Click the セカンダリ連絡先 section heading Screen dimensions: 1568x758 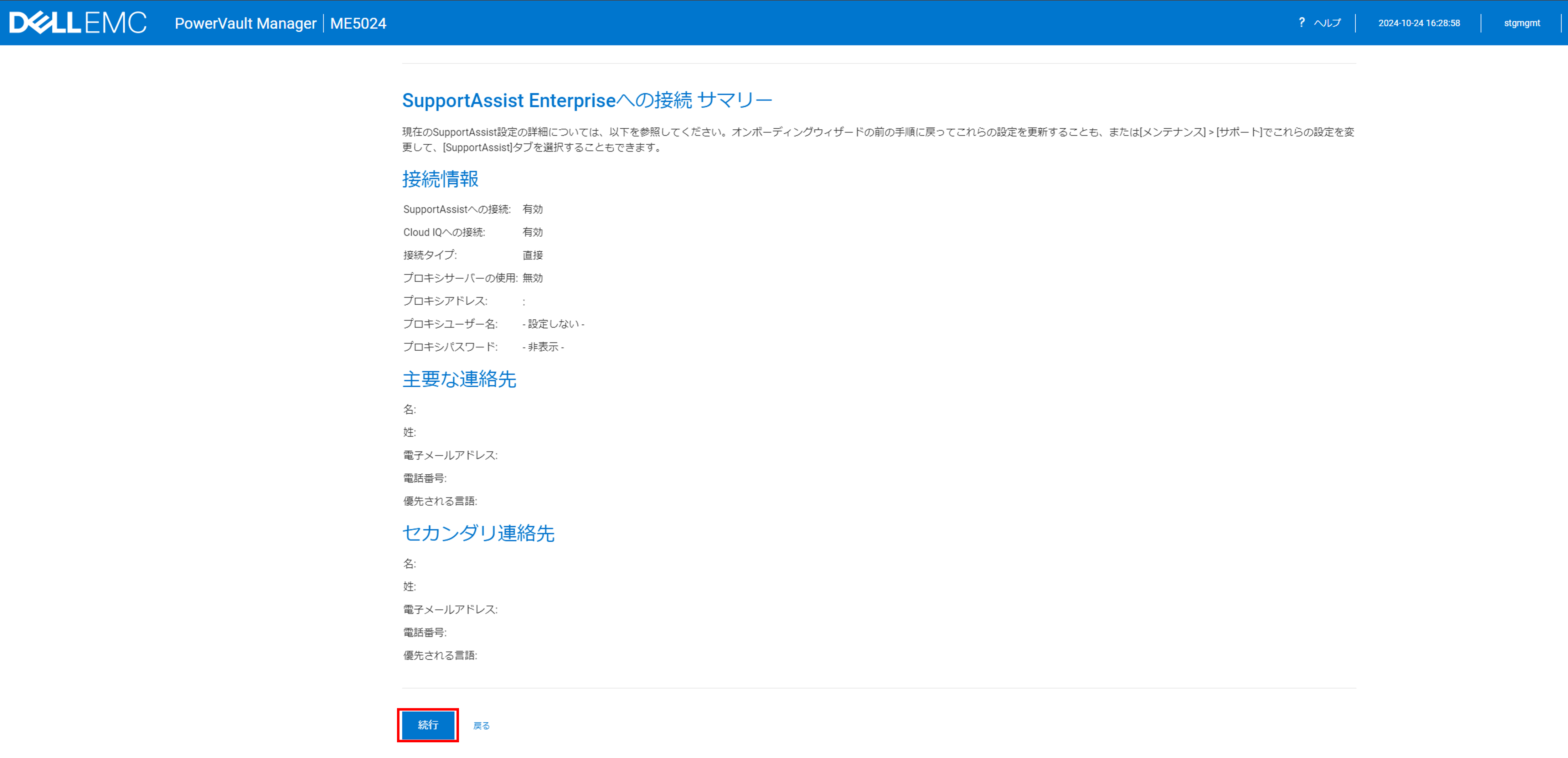tap(479, 533)
